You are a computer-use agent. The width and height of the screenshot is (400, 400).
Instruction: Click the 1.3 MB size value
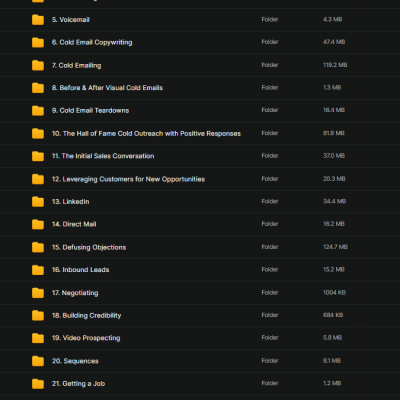click(332, 88)
